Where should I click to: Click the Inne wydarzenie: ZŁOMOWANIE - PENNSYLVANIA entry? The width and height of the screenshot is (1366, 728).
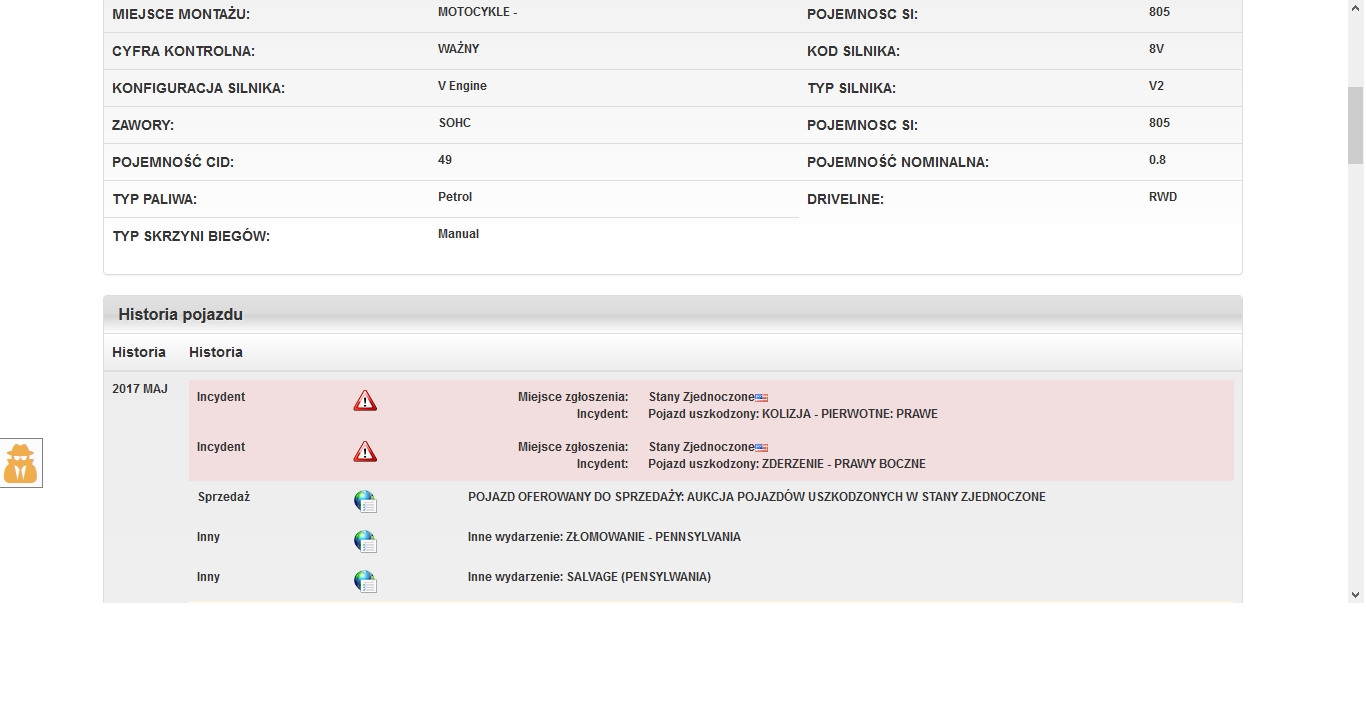pyautogui.click(x=604, y=537)
